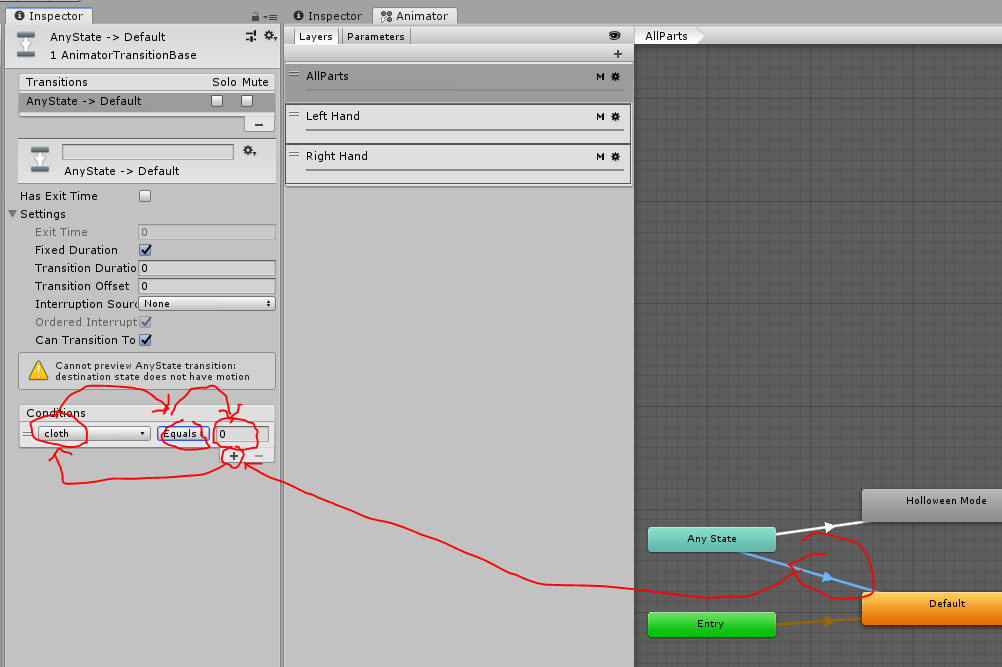Switch to the second Inspector tab
Viewport: 1002px width, 667px height.
[x=328, y=16]
